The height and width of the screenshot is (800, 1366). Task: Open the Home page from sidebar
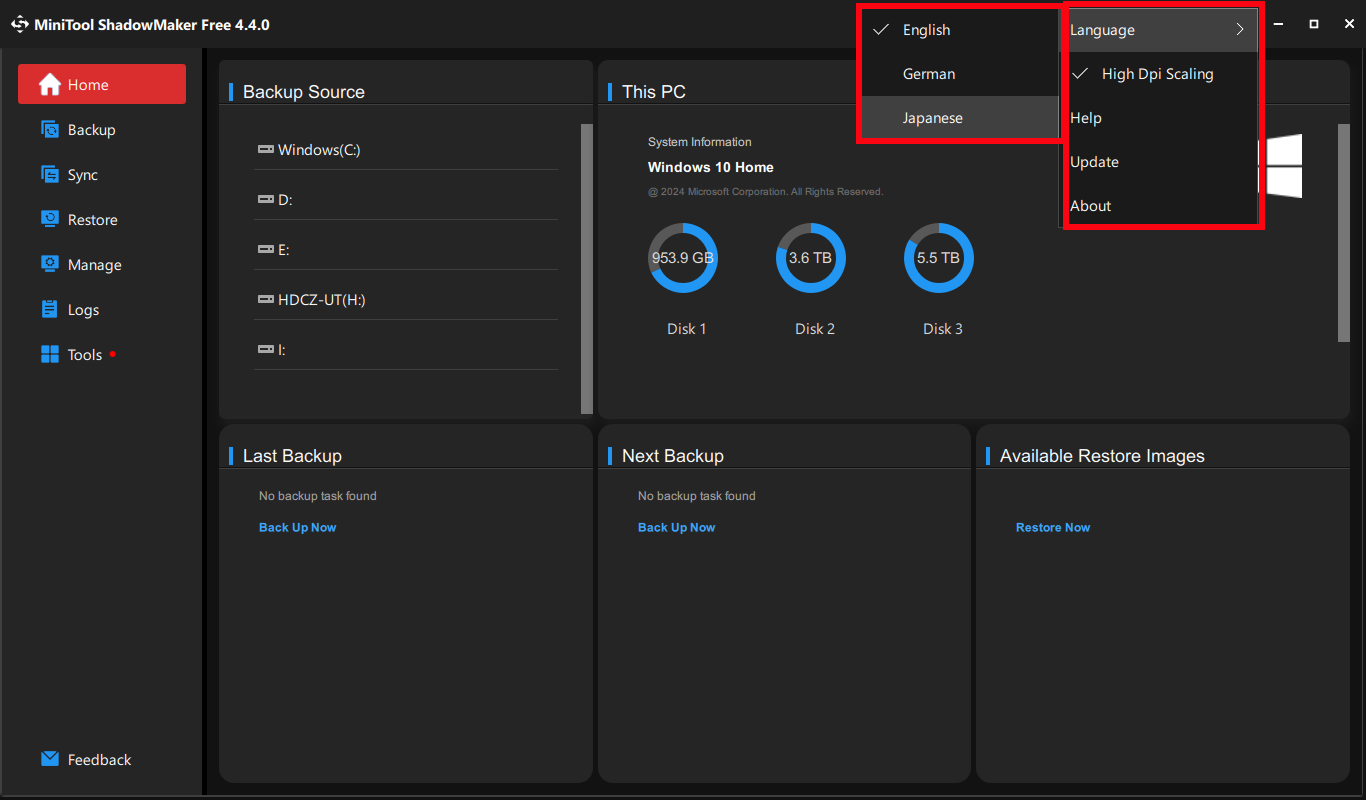pos(102,84)
